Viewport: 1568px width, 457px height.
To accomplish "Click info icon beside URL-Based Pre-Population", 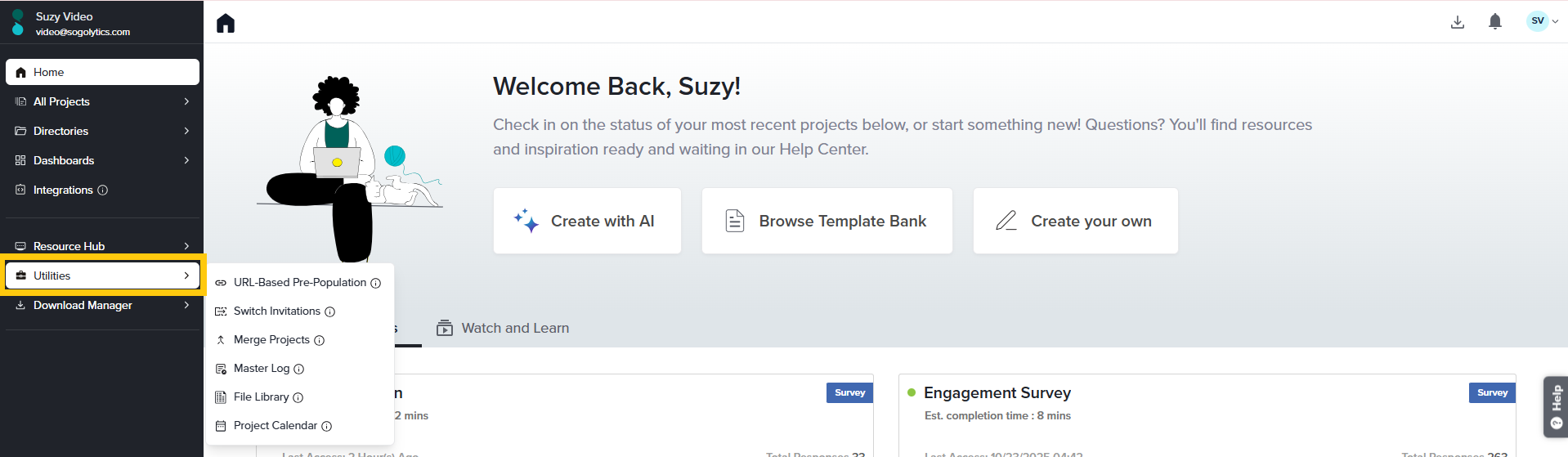I will point(376,284).
